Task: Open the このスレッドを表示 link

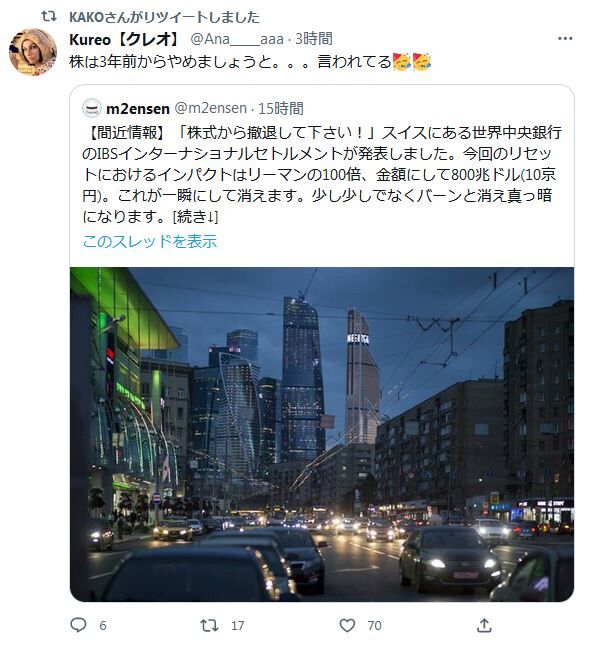Action: (150, 241)
